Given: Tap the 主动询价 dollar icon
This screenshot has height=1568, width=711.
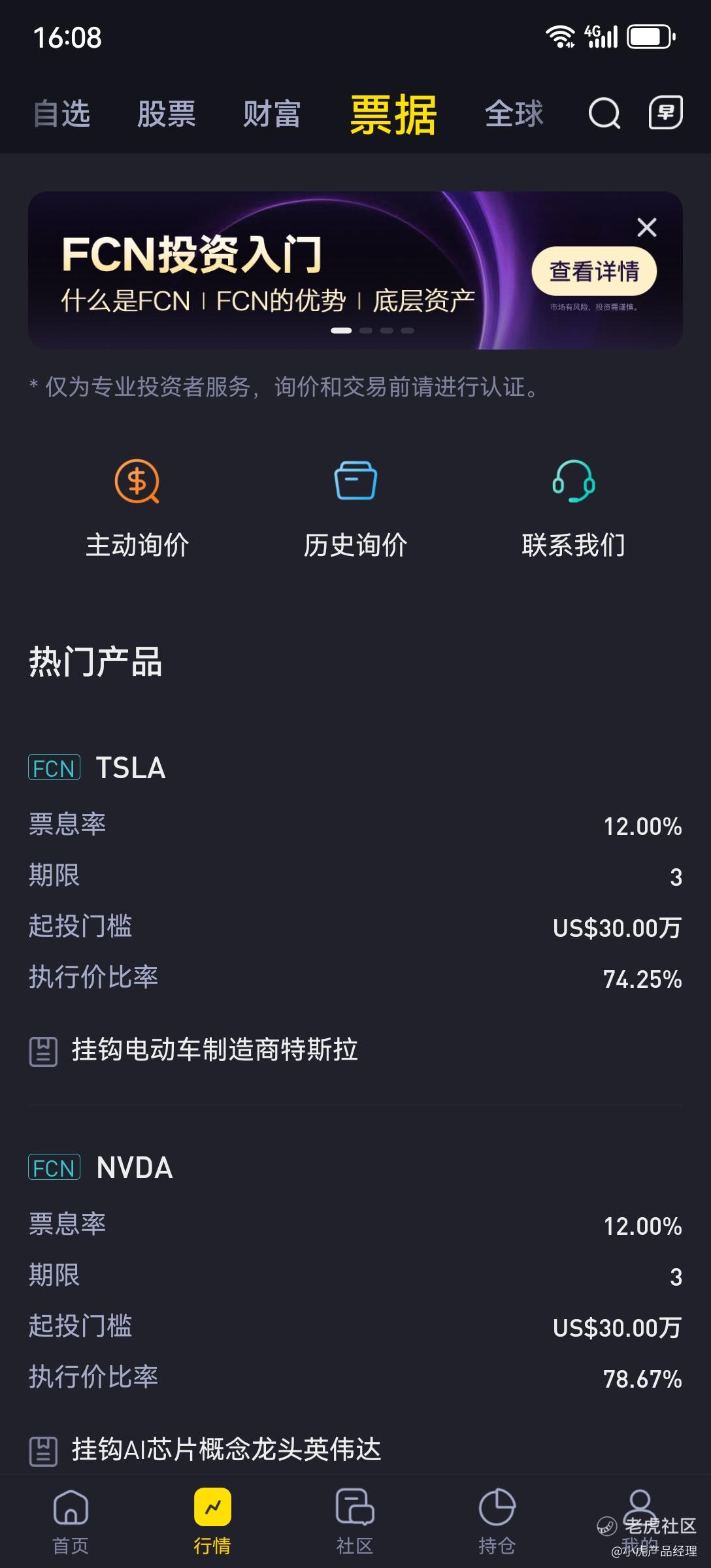Looking at the screenshot, I should (137, 482).
